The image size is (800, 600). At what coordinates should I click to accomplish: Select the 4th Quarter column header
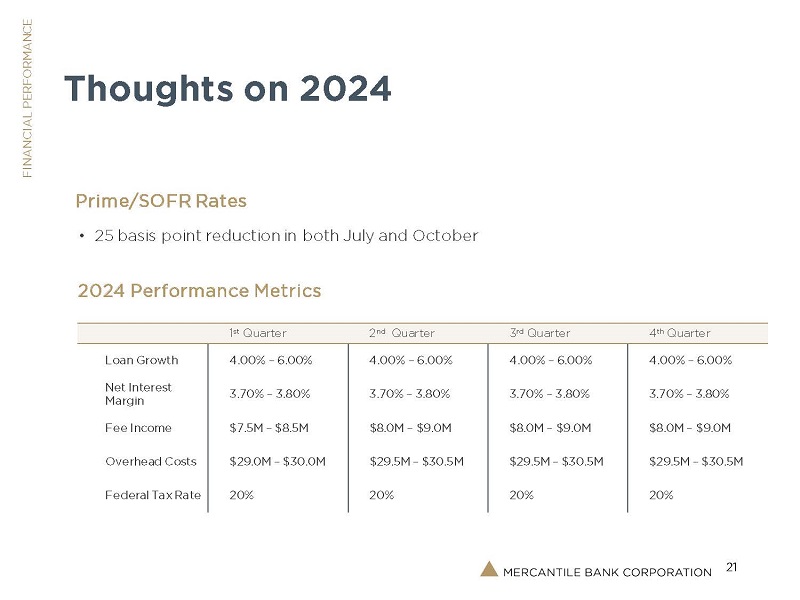[x=680, y=332]
